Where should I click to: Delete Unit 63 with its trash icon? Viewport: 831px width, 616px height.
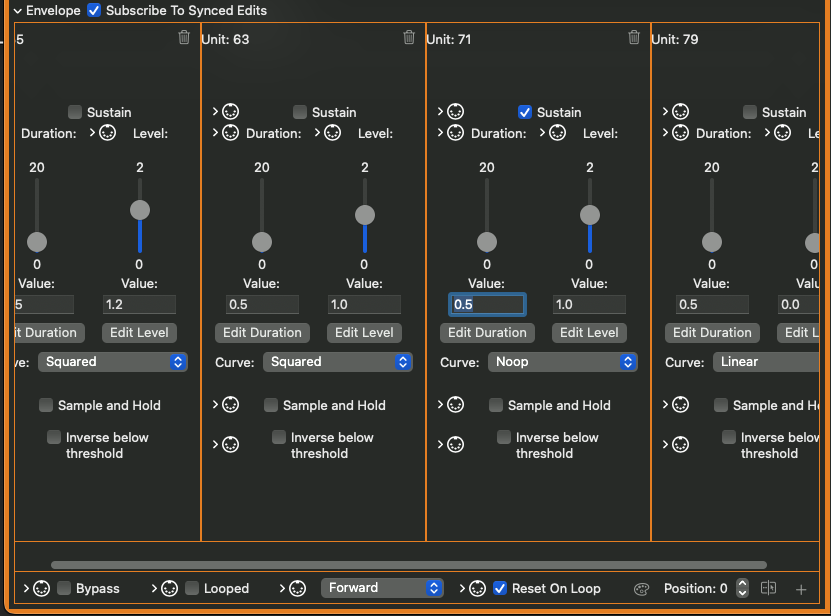click(409, 38)
